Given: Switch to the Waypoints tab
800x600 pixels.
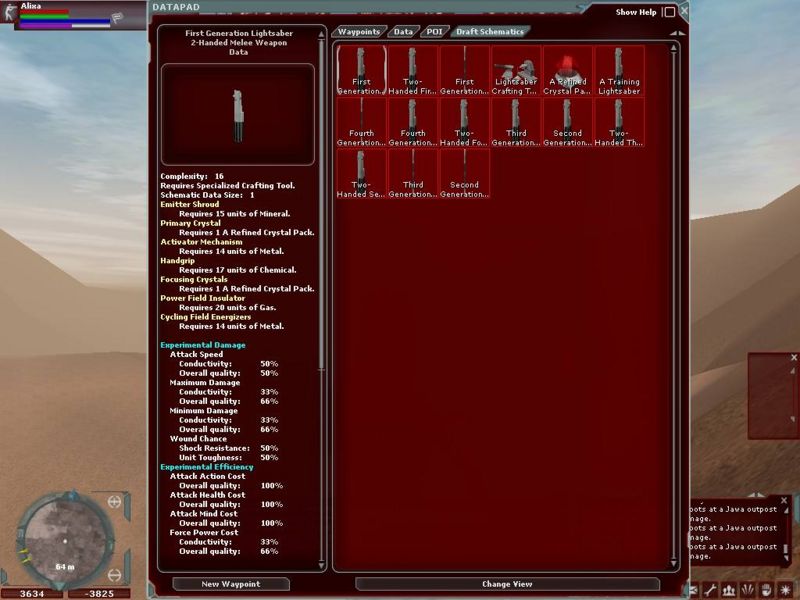Looking at the screenshot, I should pyautogui.click(x=358, y=31).
